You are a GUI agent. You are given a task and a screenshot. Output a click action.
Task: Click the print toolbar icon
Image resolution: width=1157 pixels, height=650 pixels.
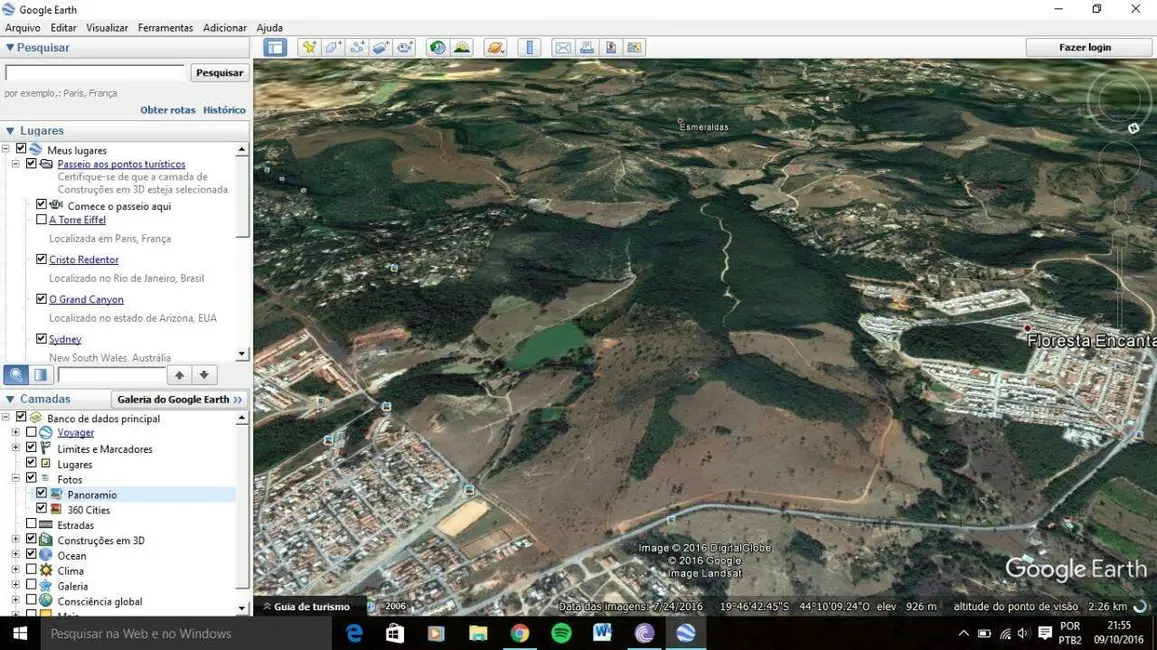[x=587, y=47]
